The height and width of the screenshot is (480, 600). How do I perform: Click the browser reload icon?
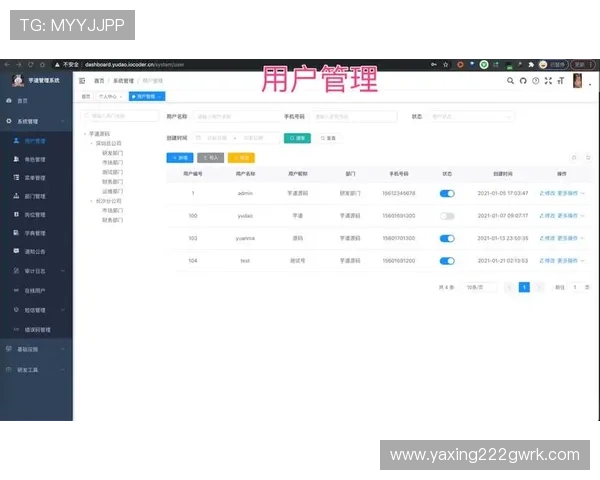pyautogui.click(x=31, y=65)
